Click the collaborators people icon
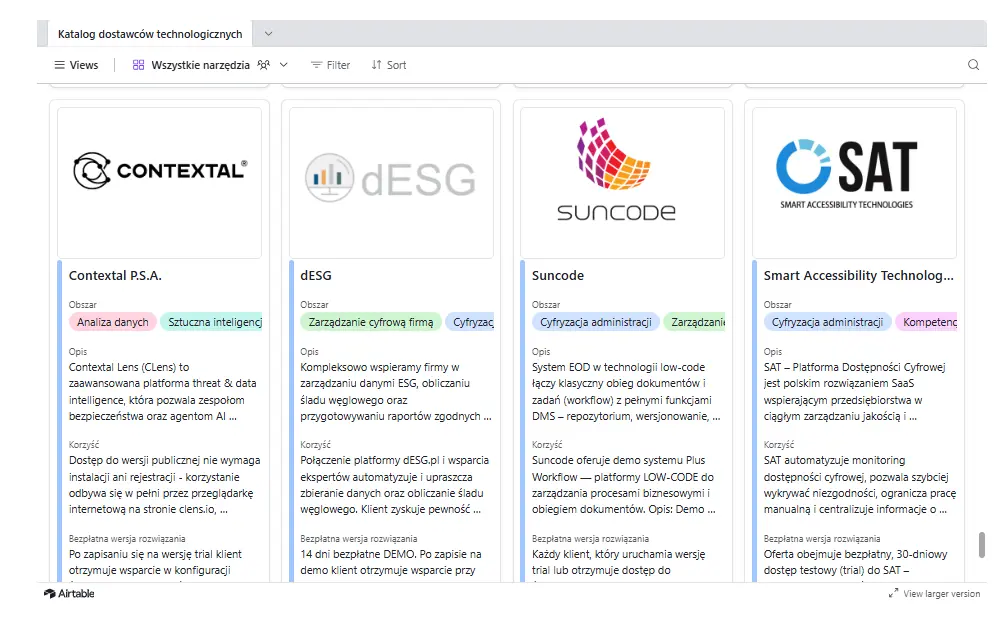1007x621 pixels. coord(263,65)
